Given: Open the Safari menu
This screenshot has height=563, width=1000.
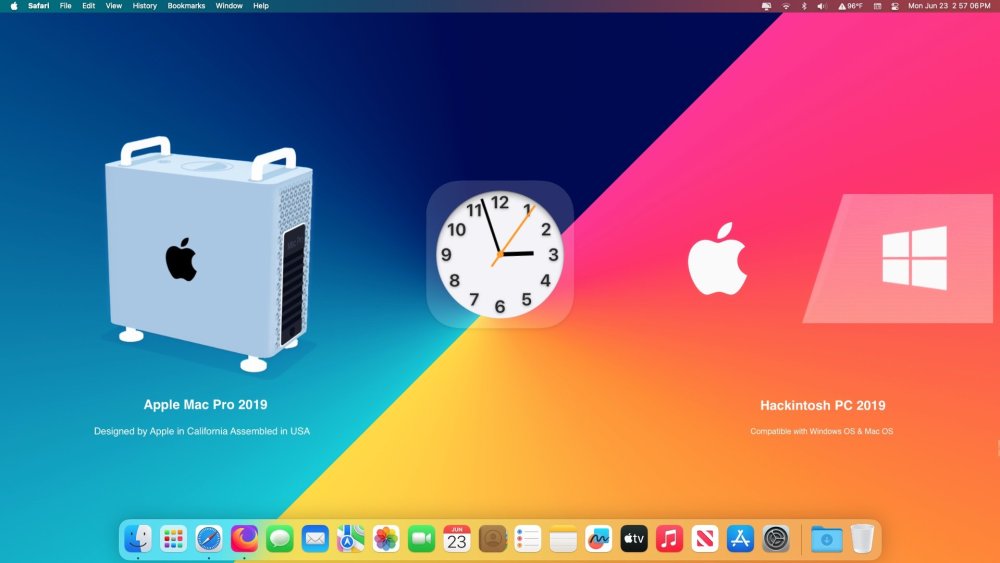Looking at the screenshot, I should coord(38,6).
